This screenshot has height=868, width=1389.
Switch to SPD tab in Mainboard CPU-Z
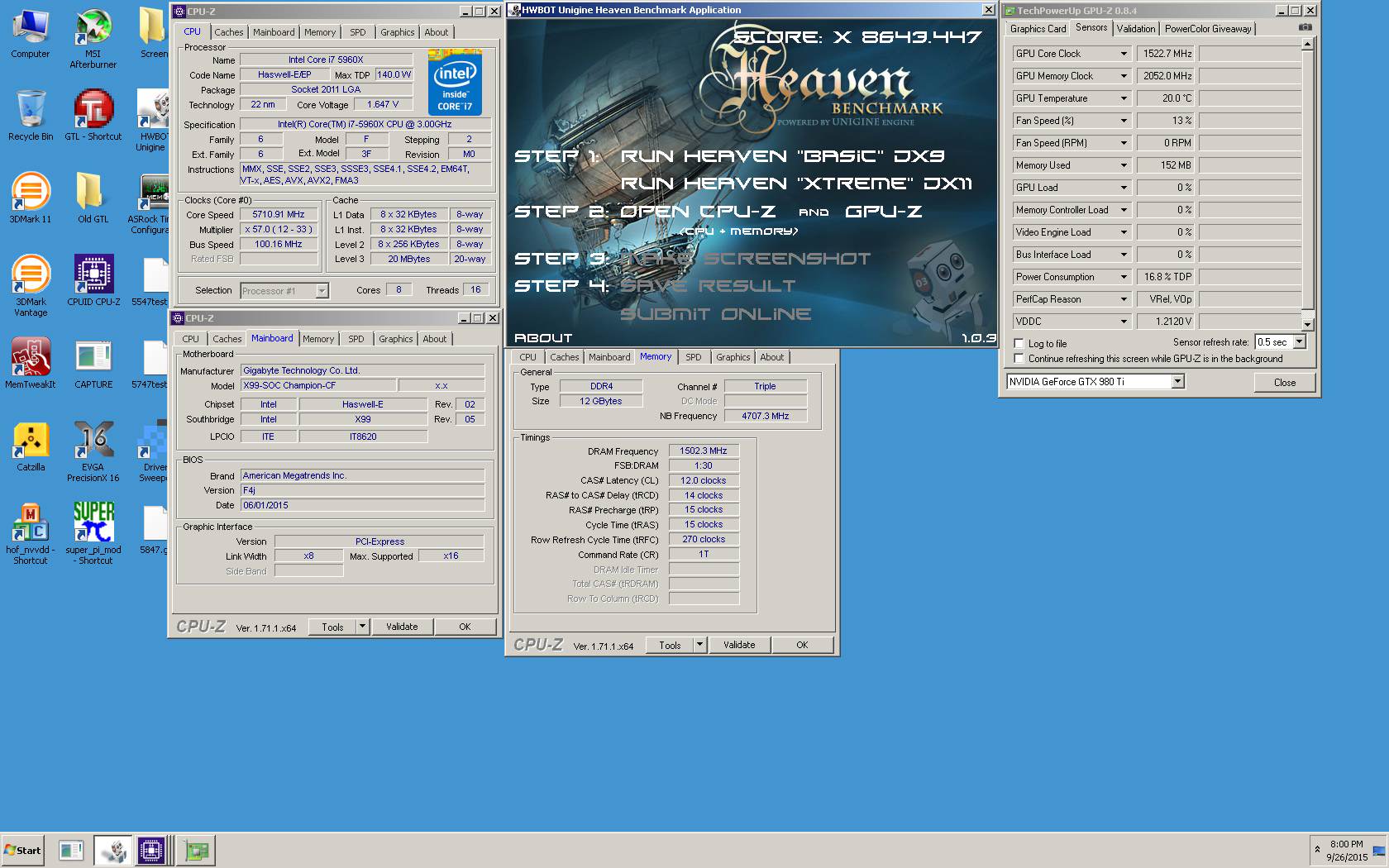356,339
